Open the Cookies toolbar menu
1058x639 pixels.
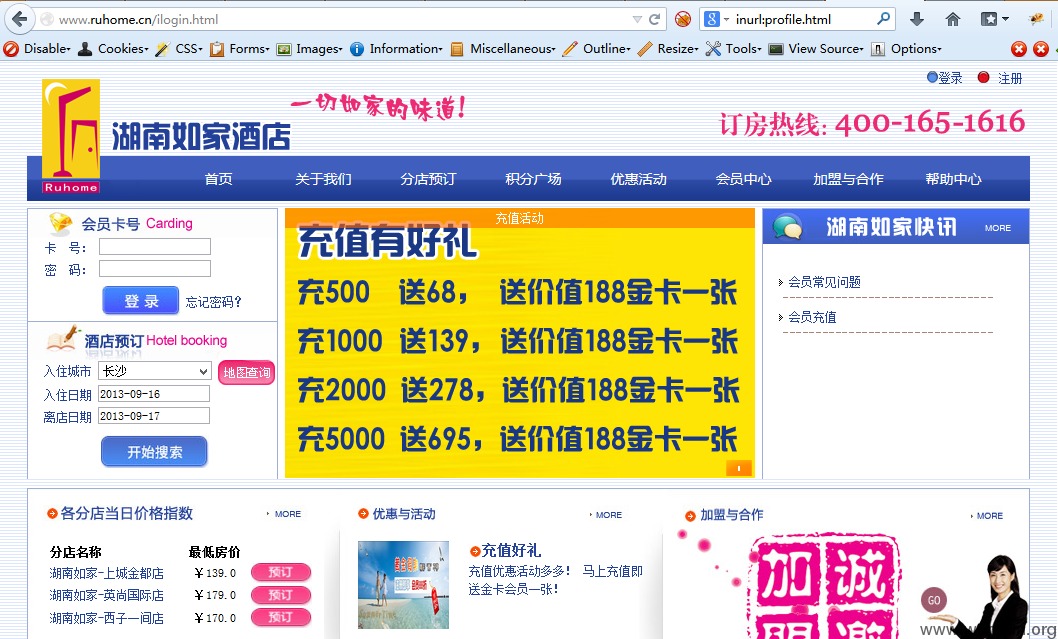tap(113, 49)
